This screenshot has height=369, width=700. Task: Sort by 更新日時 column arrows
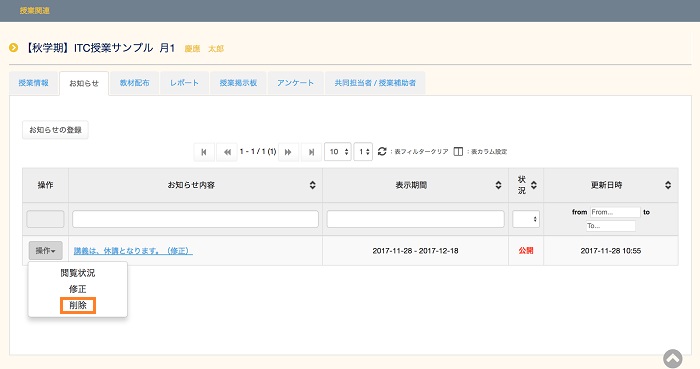[668, 185]
